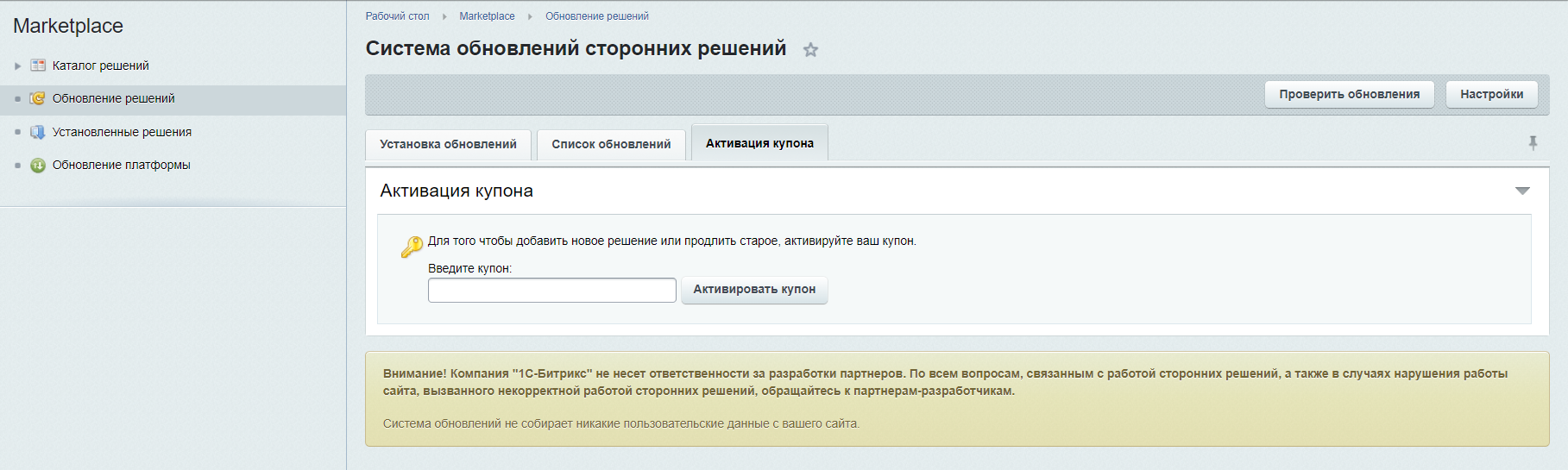Click the Каталог решений catalog icon
This screenshot has width=1568, height=470.
click(38, 66)
